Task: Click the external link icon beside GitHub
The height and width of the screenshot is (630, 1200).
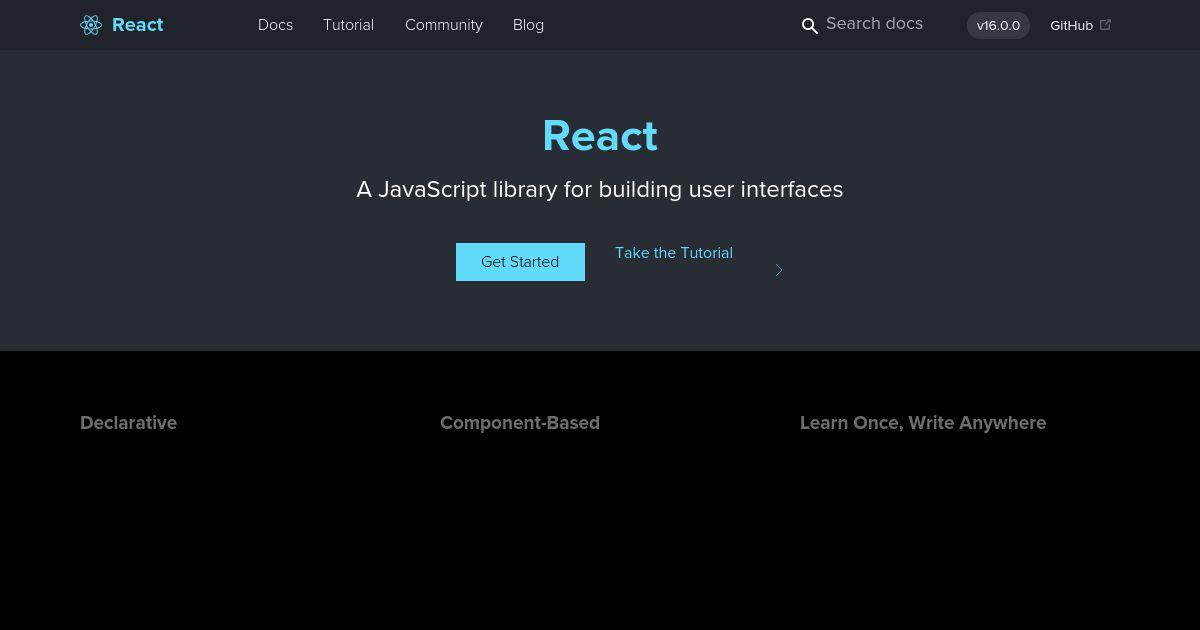Action: click(x=1105, y=25)
